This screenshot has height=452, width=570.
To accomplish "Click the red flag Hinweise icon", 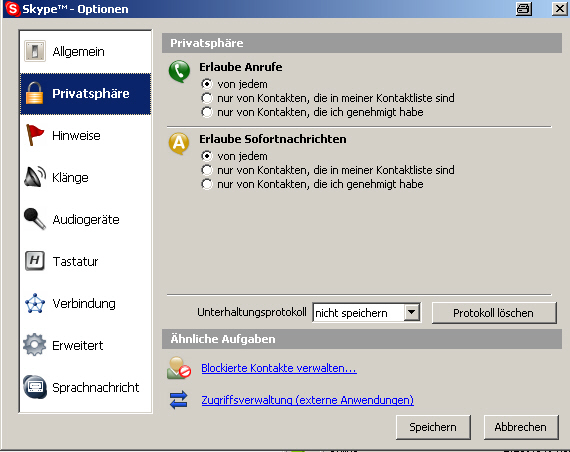I will coord(35,135).
